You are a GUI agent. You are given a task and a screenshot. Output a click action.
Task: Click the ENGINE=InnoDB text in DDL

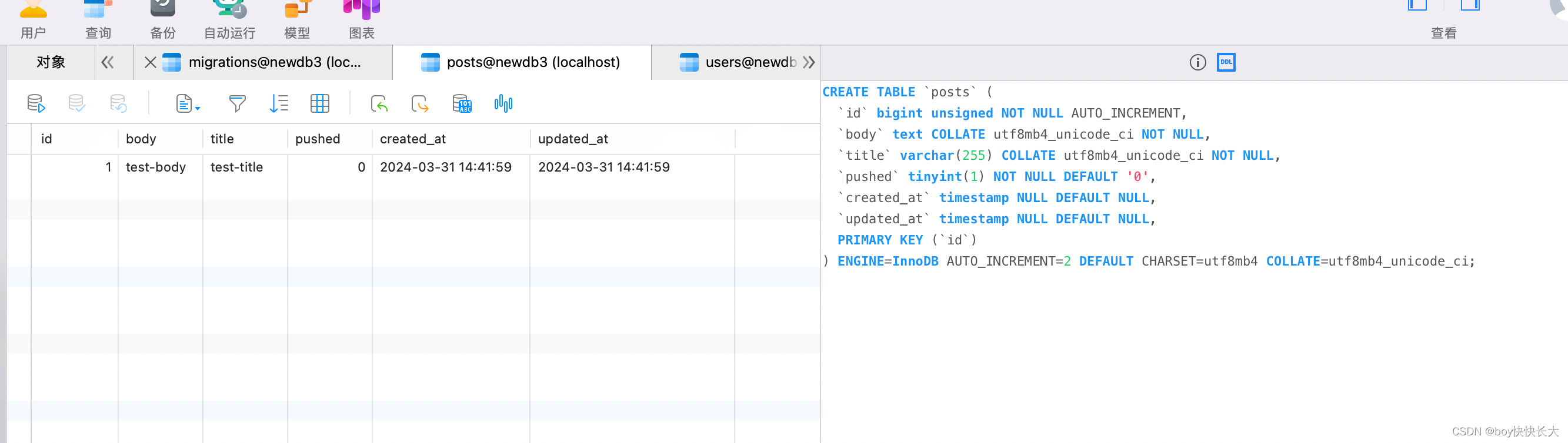point(888,261)
